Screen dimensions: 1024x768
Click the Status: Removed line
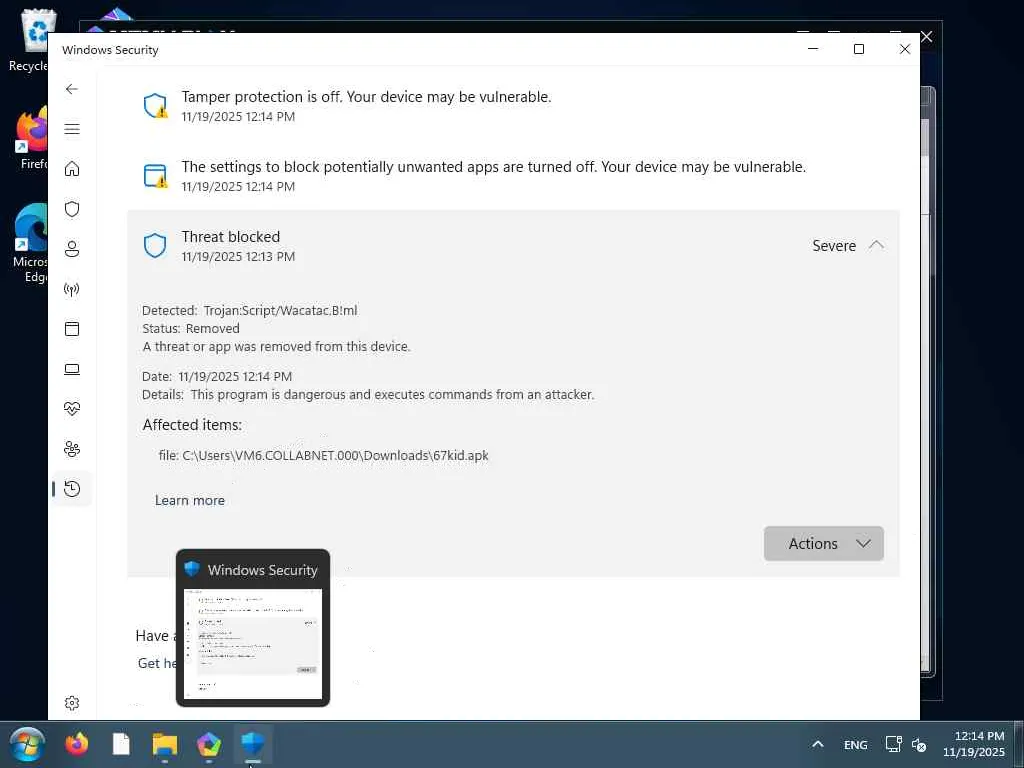click(x=191, y=328)
